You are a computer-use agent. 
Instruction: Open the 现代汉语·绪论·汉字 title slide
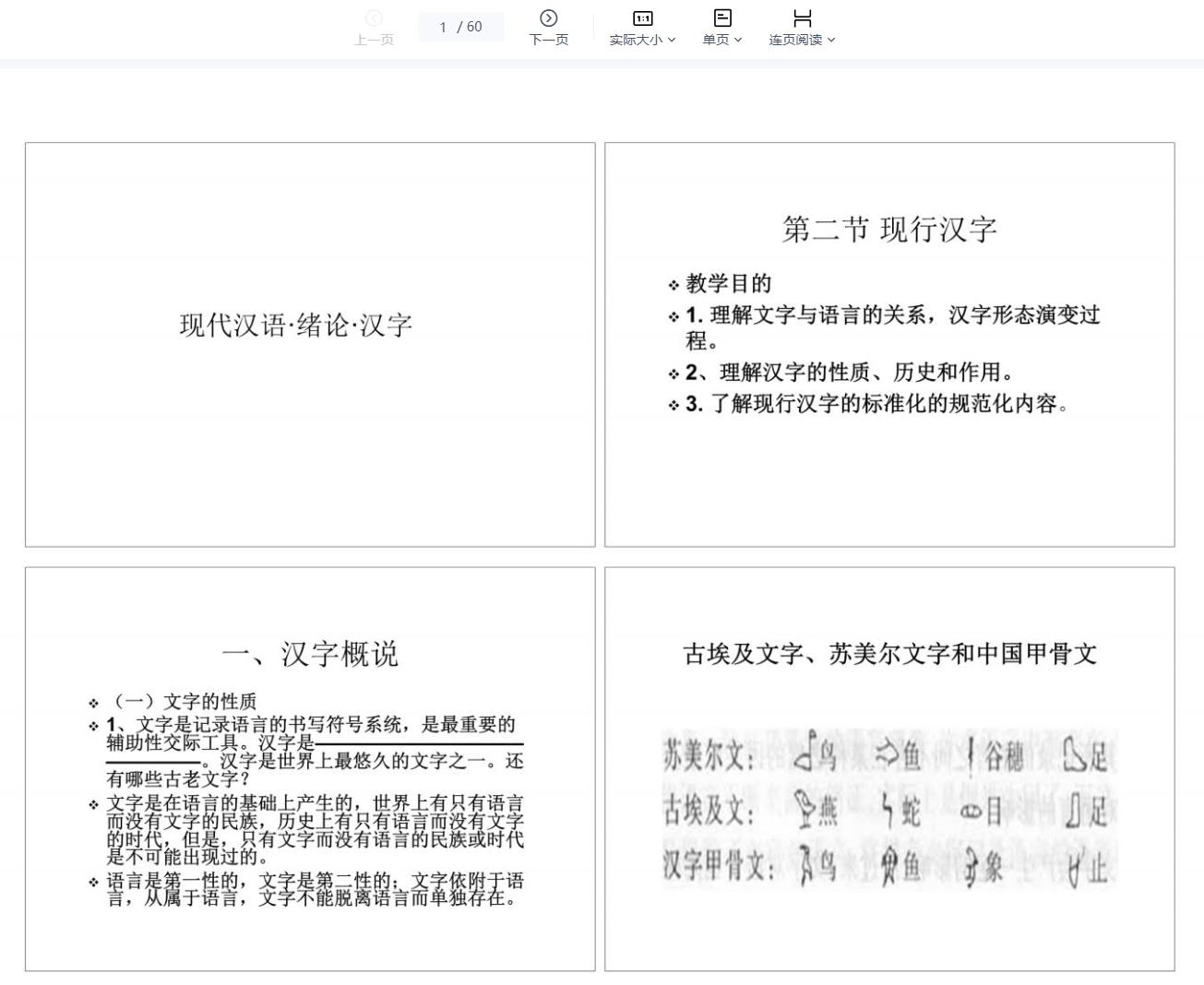pos(310,344)
